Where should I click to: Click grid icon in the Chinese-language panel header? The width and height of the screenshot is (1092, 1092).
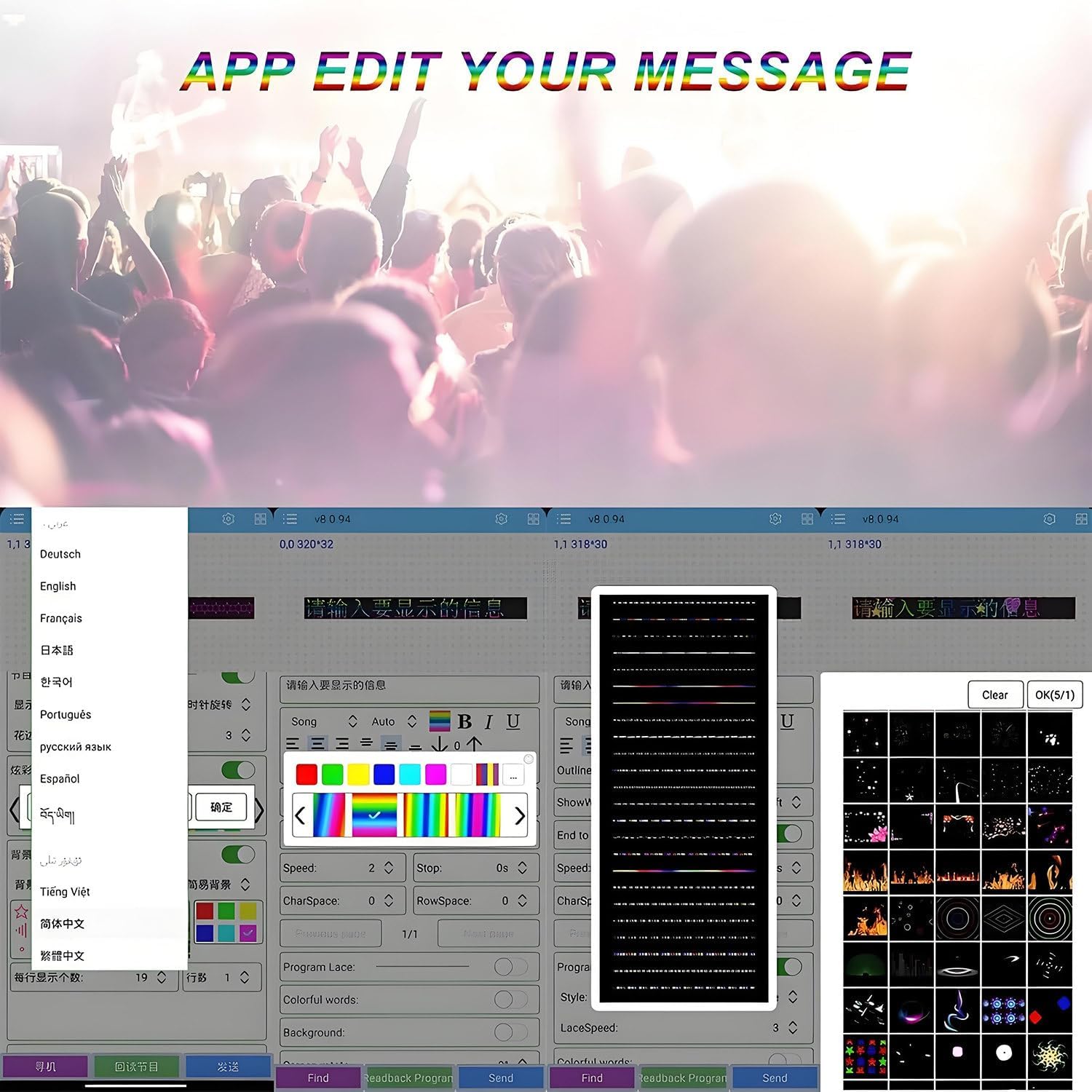click(x=260, y=519)
